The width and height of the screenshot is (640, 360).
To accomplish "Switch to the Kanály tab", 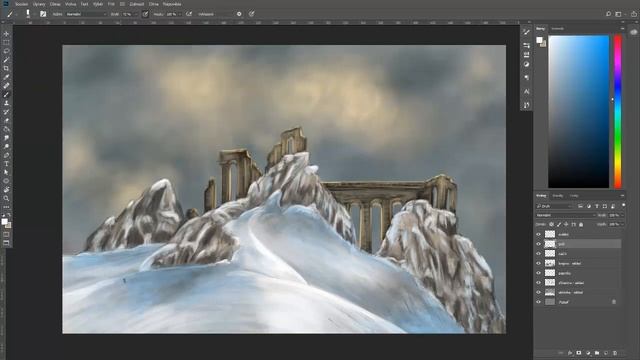I will [x=558, y=196].
